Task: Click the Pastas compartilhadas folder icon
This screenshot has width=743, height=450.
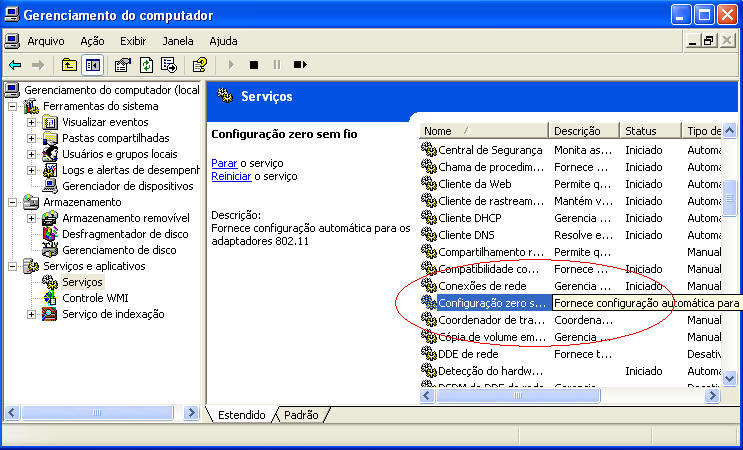Action: point(50,138)
